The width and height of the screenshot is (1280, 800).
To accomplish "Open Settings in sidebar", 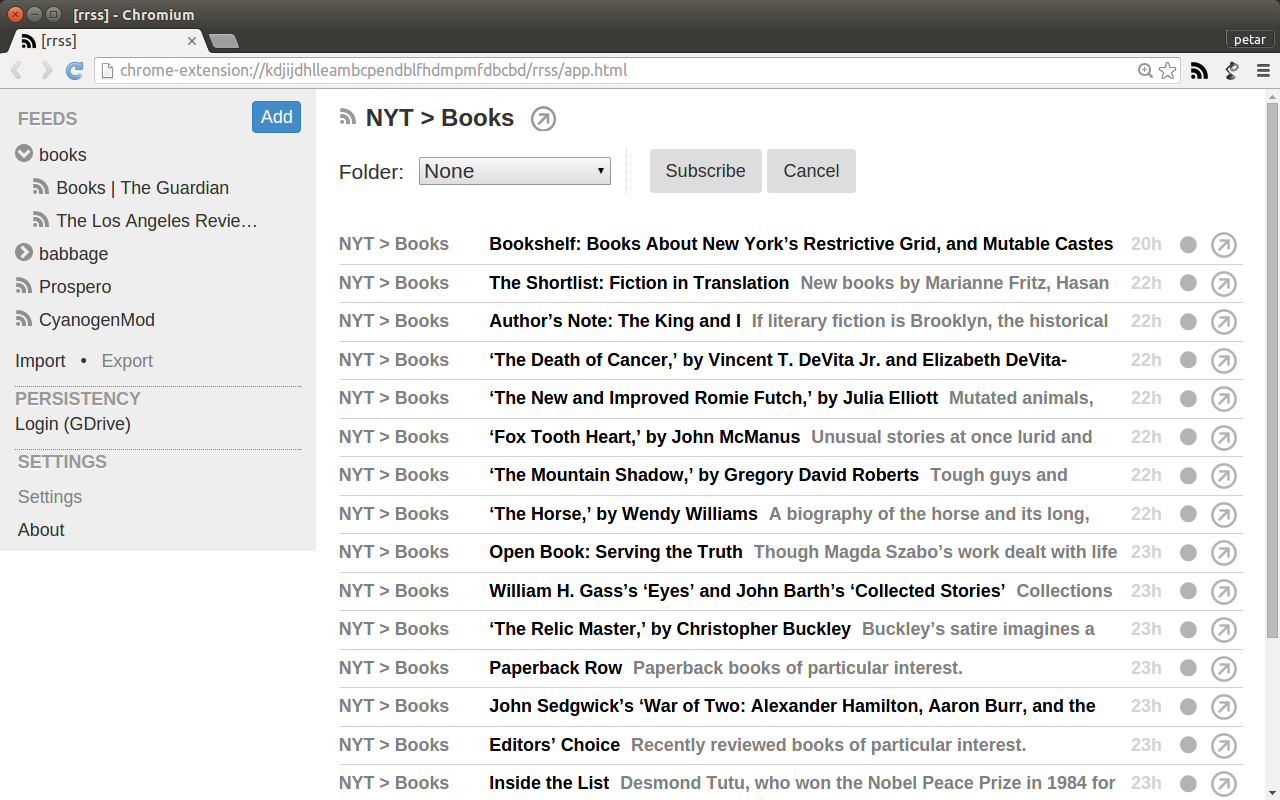I will click(x=50, y=497).
